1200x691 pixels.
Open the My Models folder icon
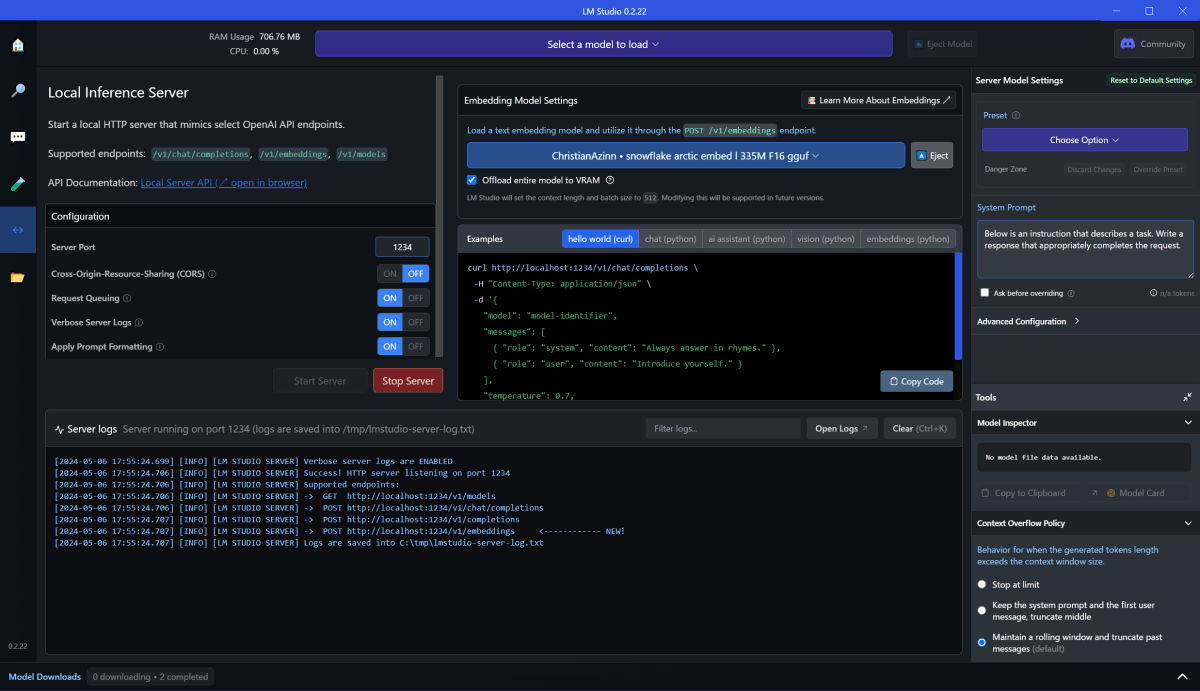[x=17, y=277]
